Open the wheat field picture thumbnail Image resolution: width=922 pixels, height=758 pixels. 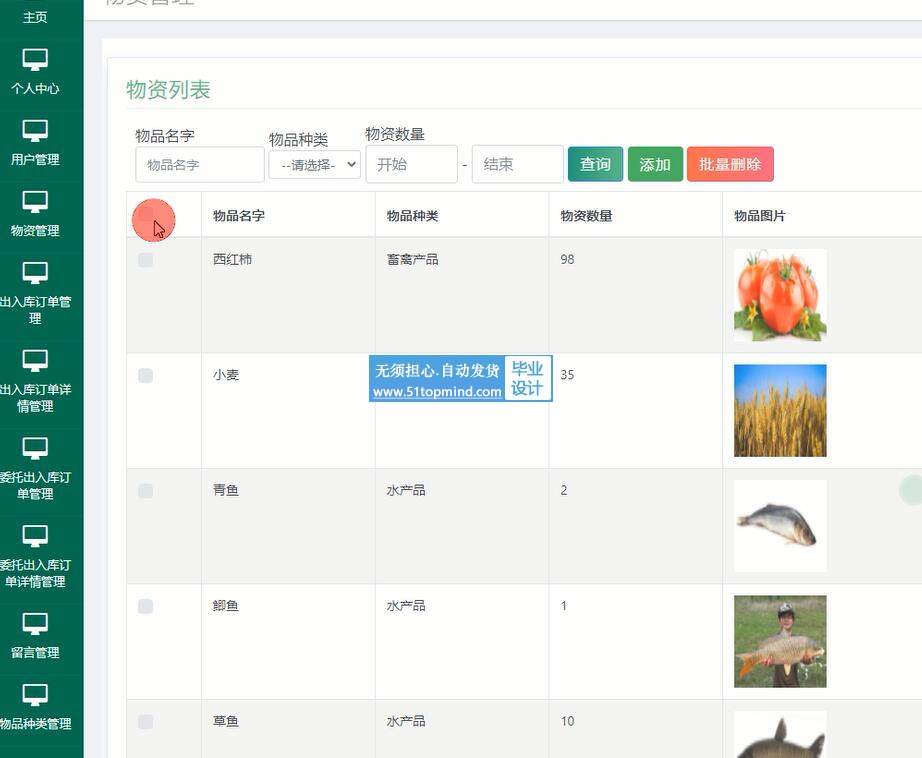pyautogui.click(x=780, y=410)
